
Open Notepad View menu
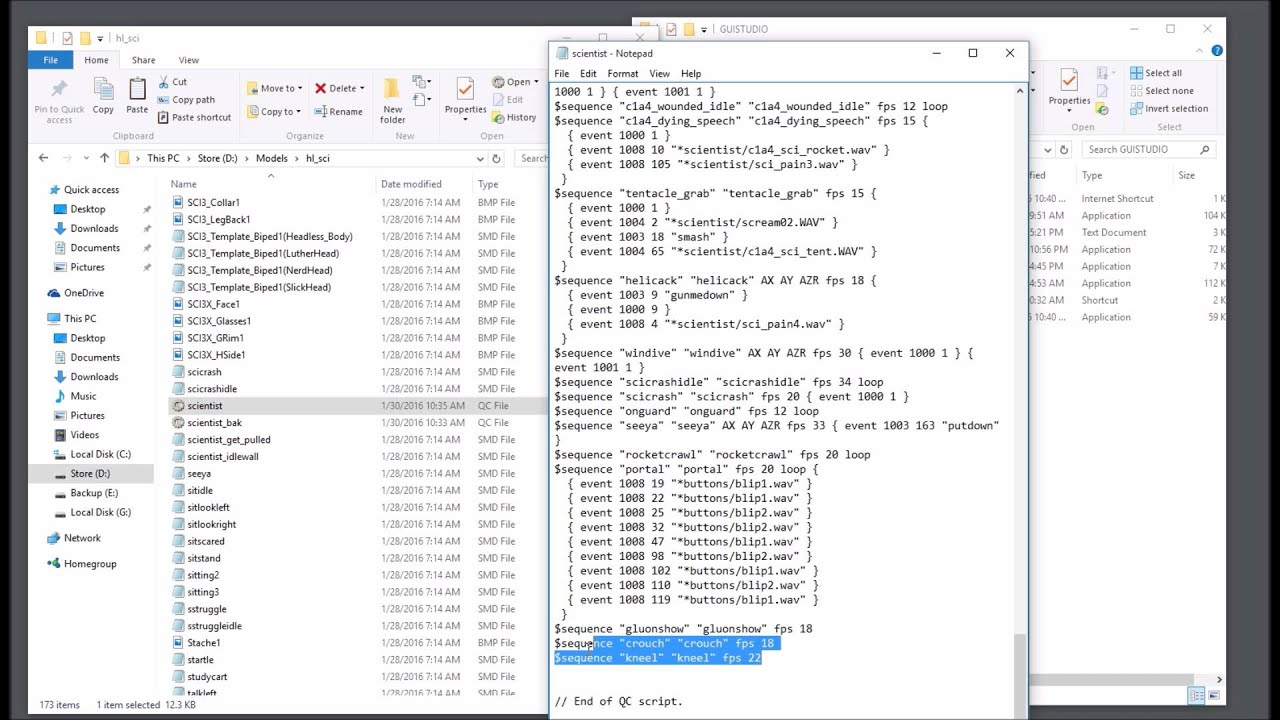pyautogui.click(x=659, y=74)
